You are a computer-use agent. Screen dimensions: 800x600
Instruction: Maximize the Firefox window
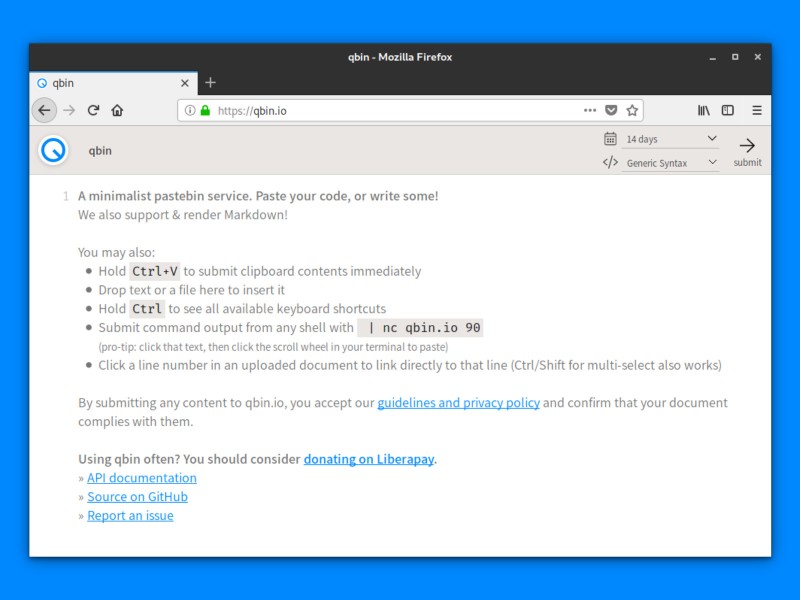pos(735,57)
